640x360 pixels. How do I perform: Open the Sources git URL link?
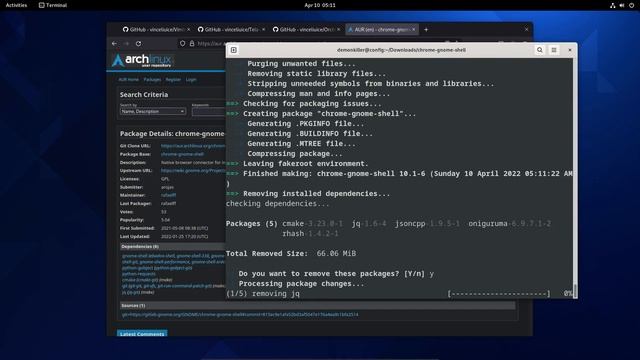240,315
